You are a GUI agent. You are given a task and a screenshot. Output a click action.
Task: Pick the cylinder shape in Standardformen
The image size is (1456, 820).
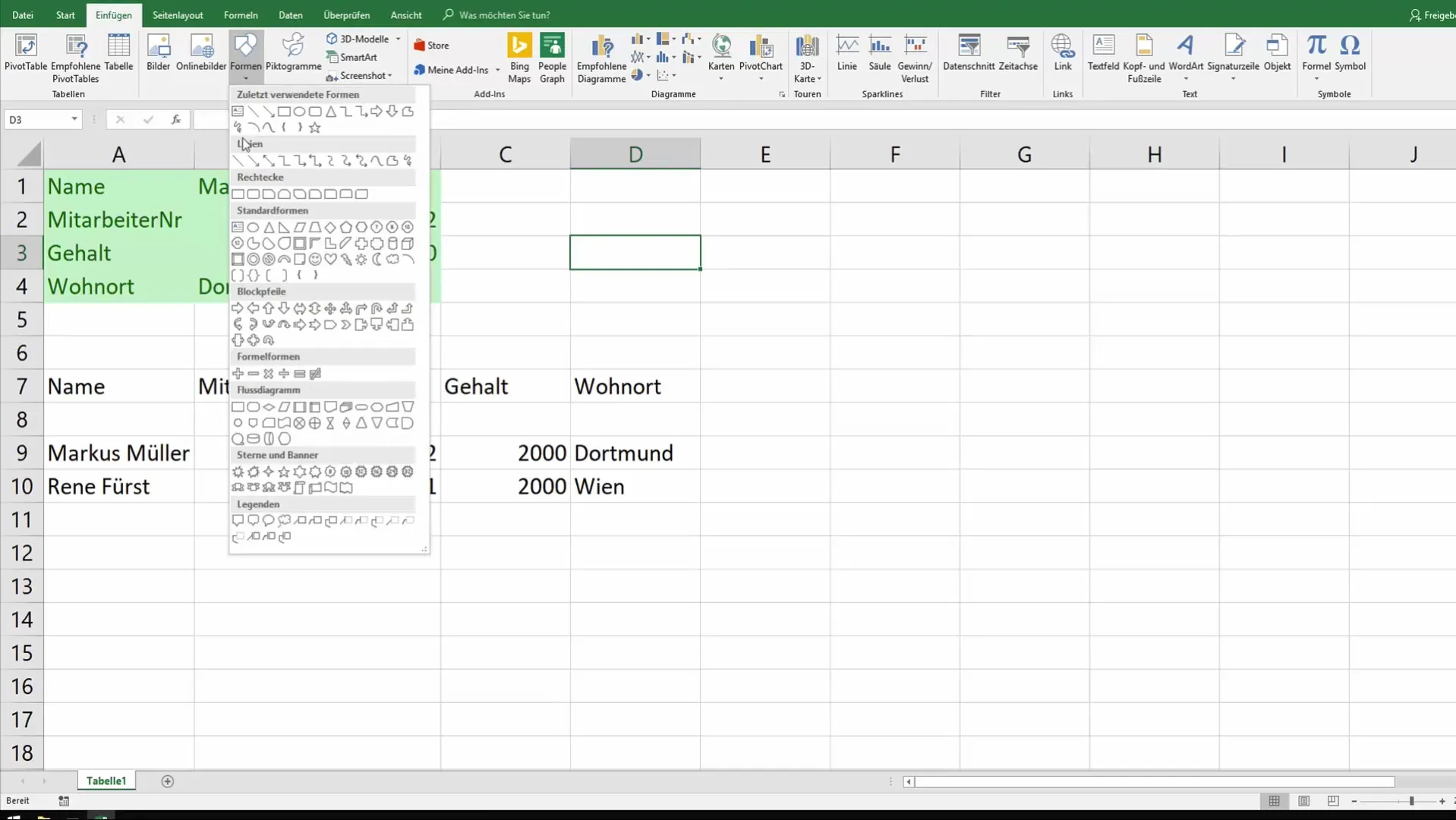tap(392, 244)
